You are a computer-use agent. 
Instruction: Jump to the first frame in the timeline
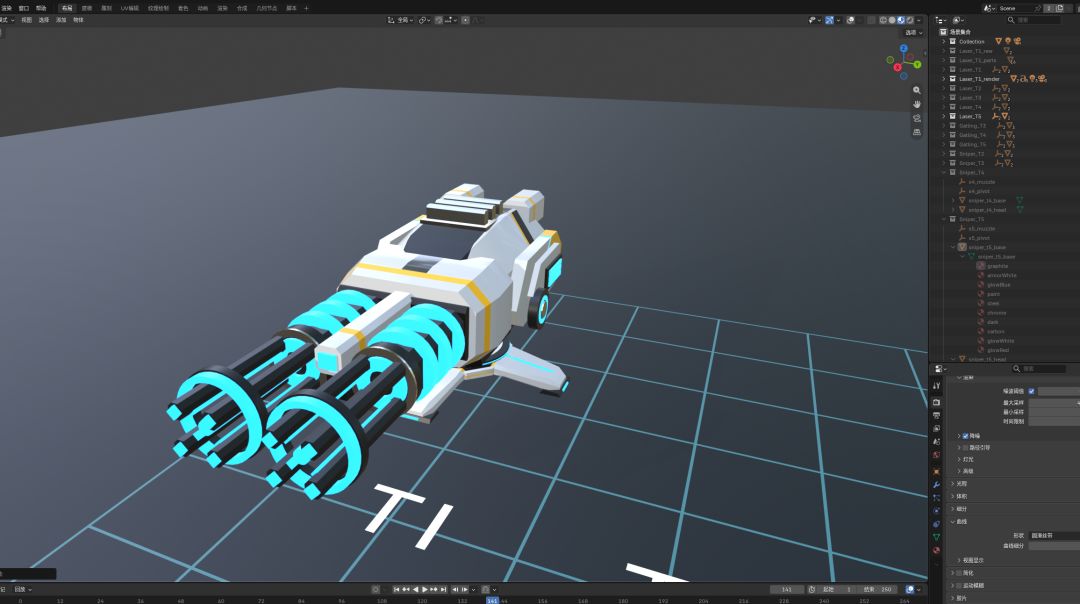click(397, 590)
